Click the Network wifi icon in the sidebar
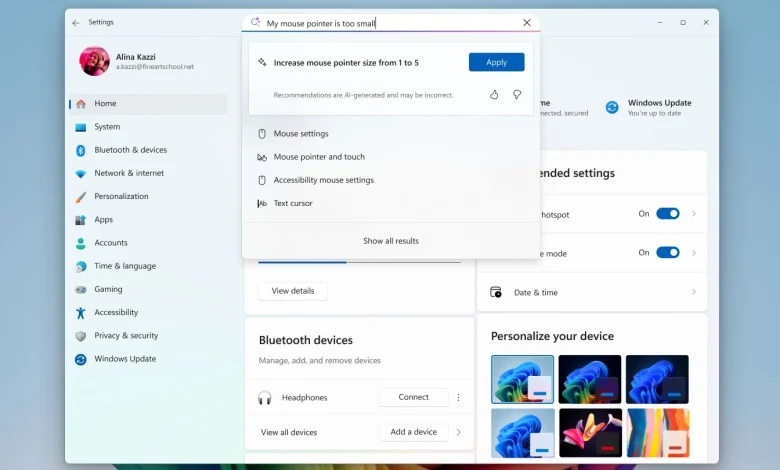 [x=81, y=174]
